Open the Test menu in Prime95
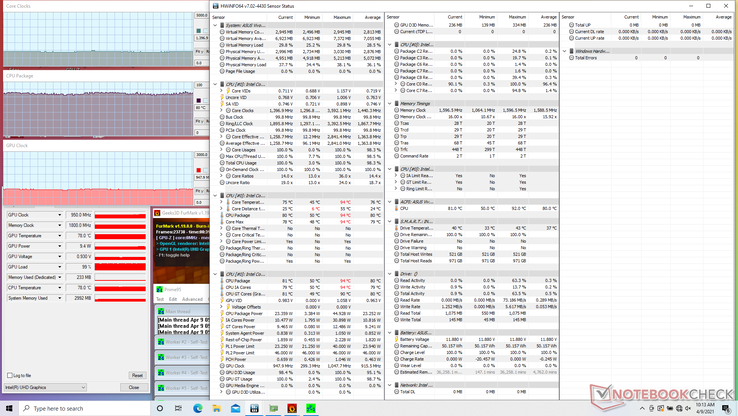This screenshot has width=738, height=416. point(159,298)
